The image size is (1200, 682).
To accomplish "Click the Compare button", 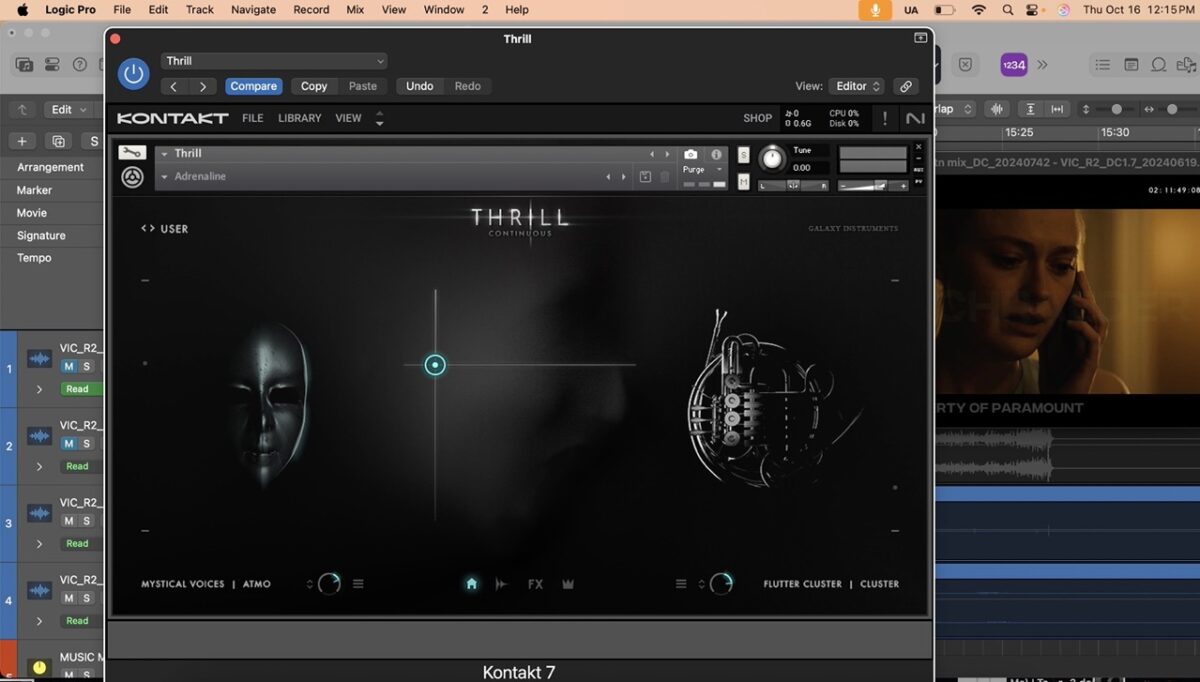I will coord(253,86).
